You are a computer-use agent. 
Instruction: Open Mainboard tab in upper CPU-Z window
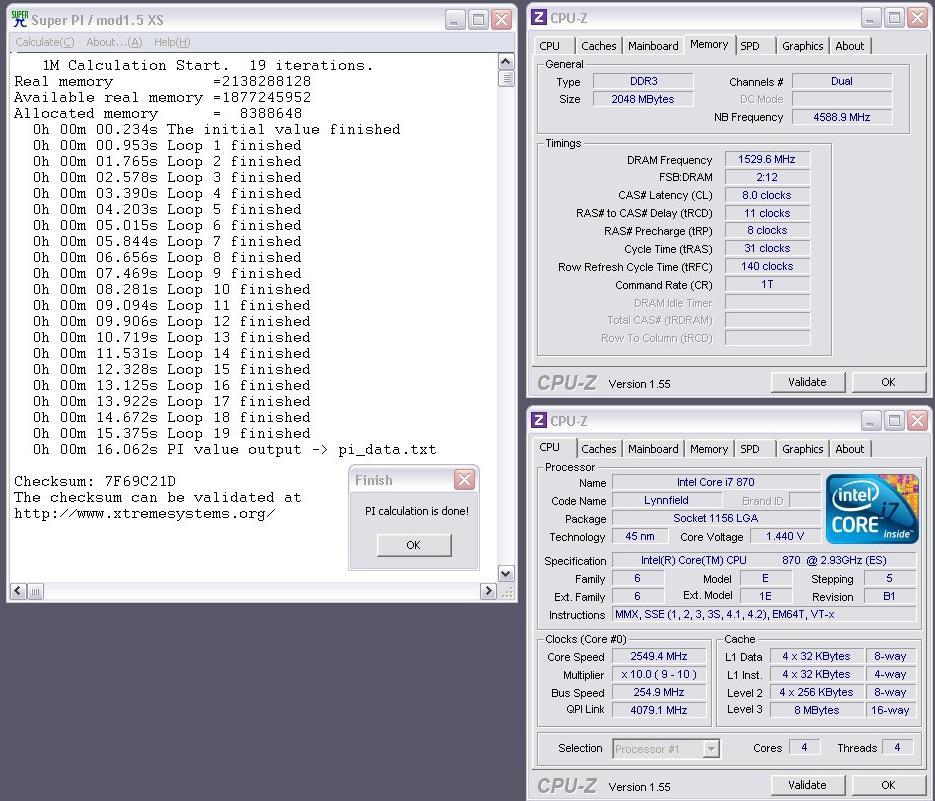pos(653,46)
